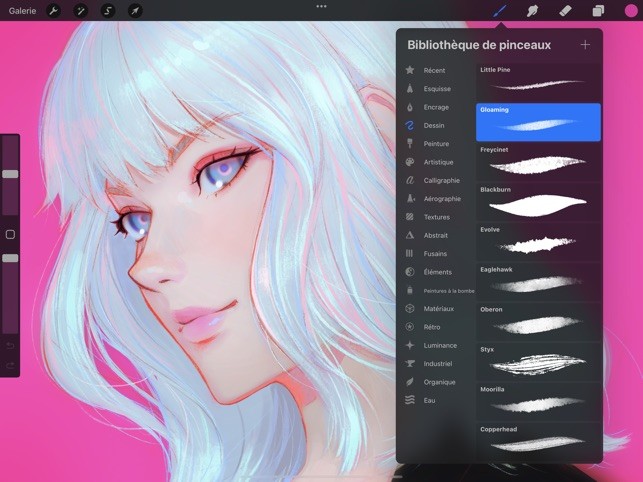Open the pink active color picker
Image resolution: width=643 pixels, height=482 pixels.
point(631,11)
